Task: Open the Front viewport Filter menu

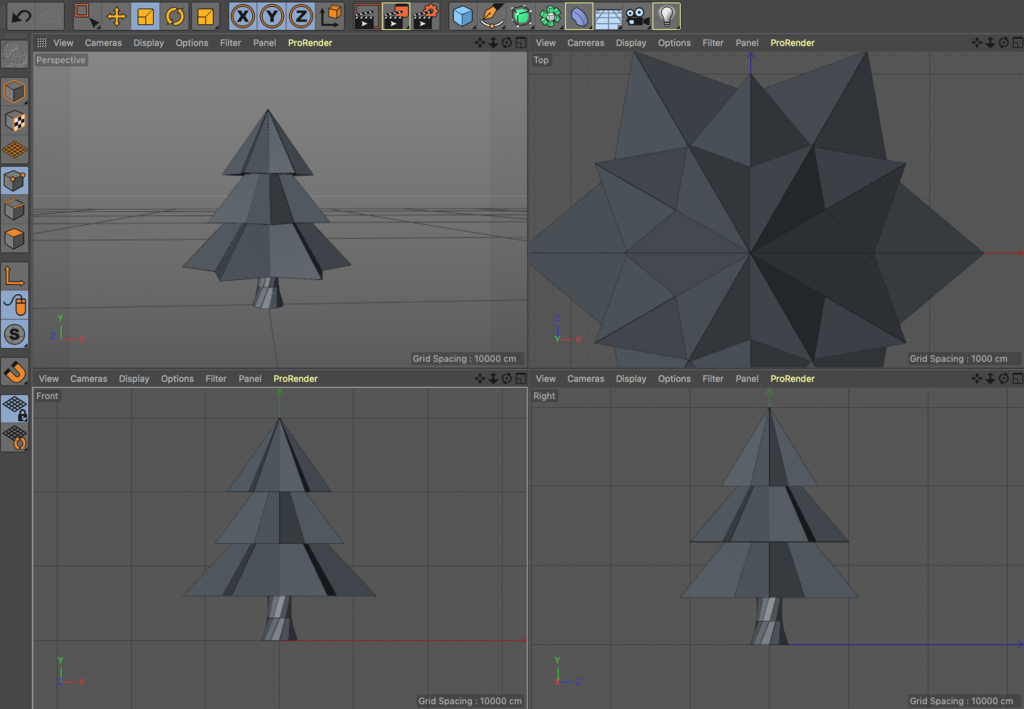Action: (x=216, y=379)
